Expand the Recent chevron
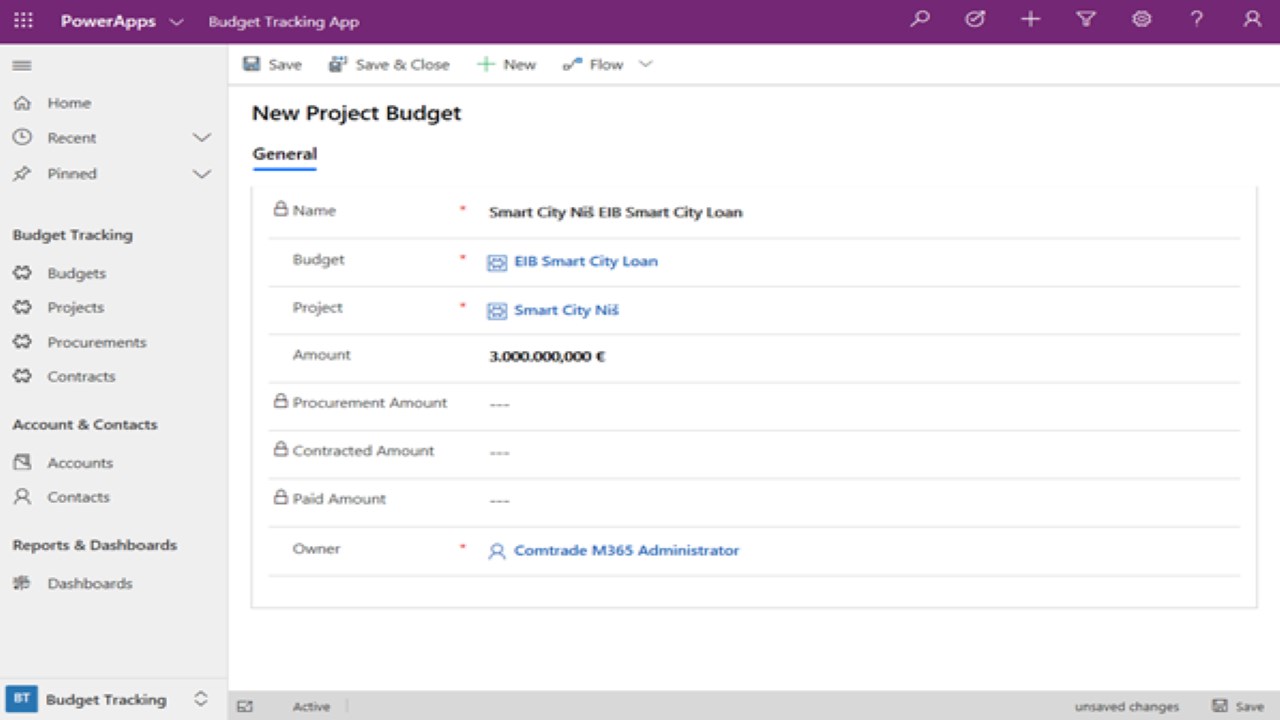Image resolution: width=1280 pixels, height=720 pixels. pyautogui.click(x=202, y=138)
